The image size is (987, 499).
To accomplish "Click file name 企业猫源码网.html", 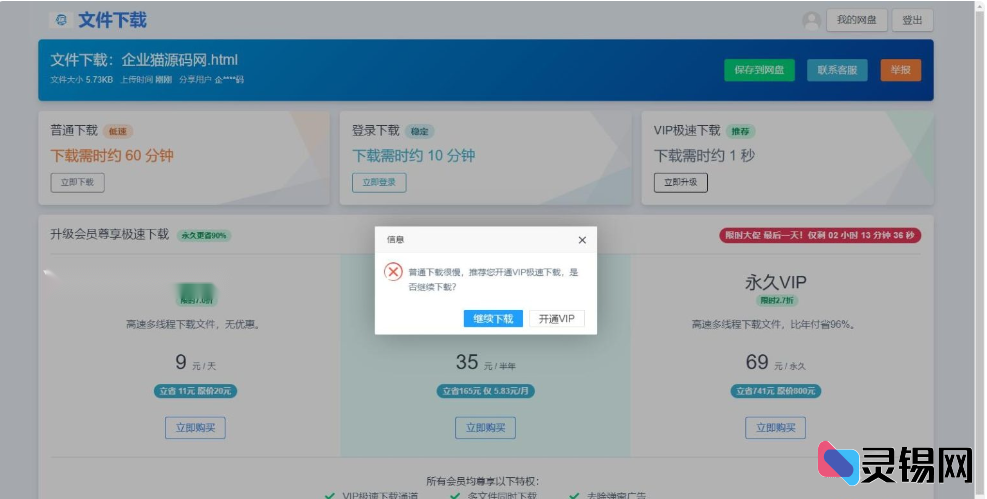I will click(x=179, y=60).
